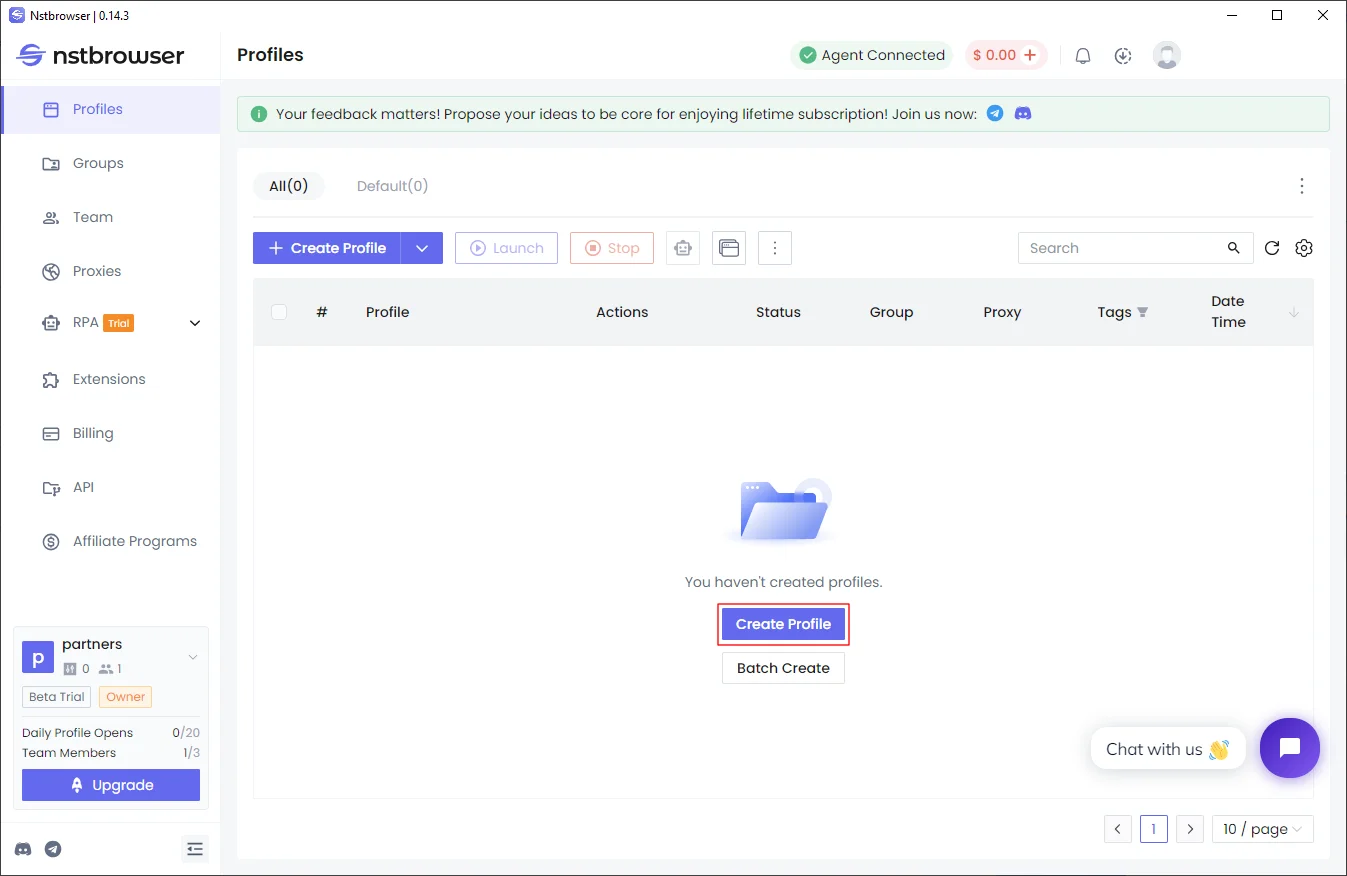
Task: Click the refresh icon beside search
Action: coord(1272,248)
